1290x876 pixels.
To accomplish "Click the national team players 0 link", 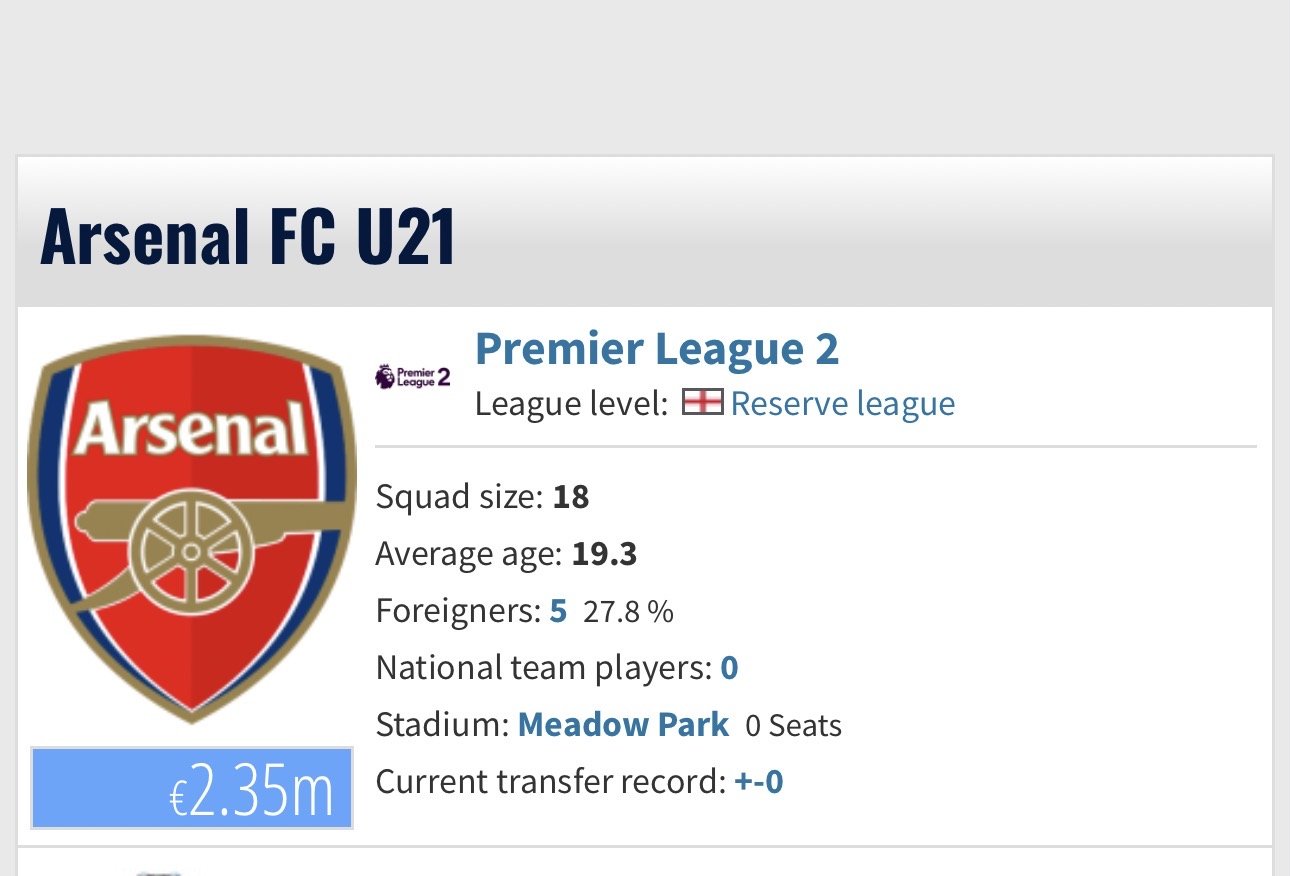I will click(x=729, y=667).
